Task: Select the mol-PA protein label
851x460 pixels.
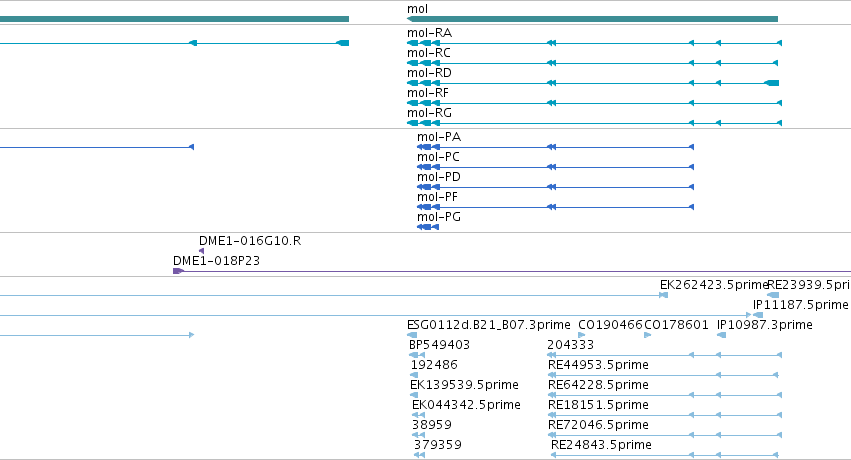Action: [x=439, y=137]
